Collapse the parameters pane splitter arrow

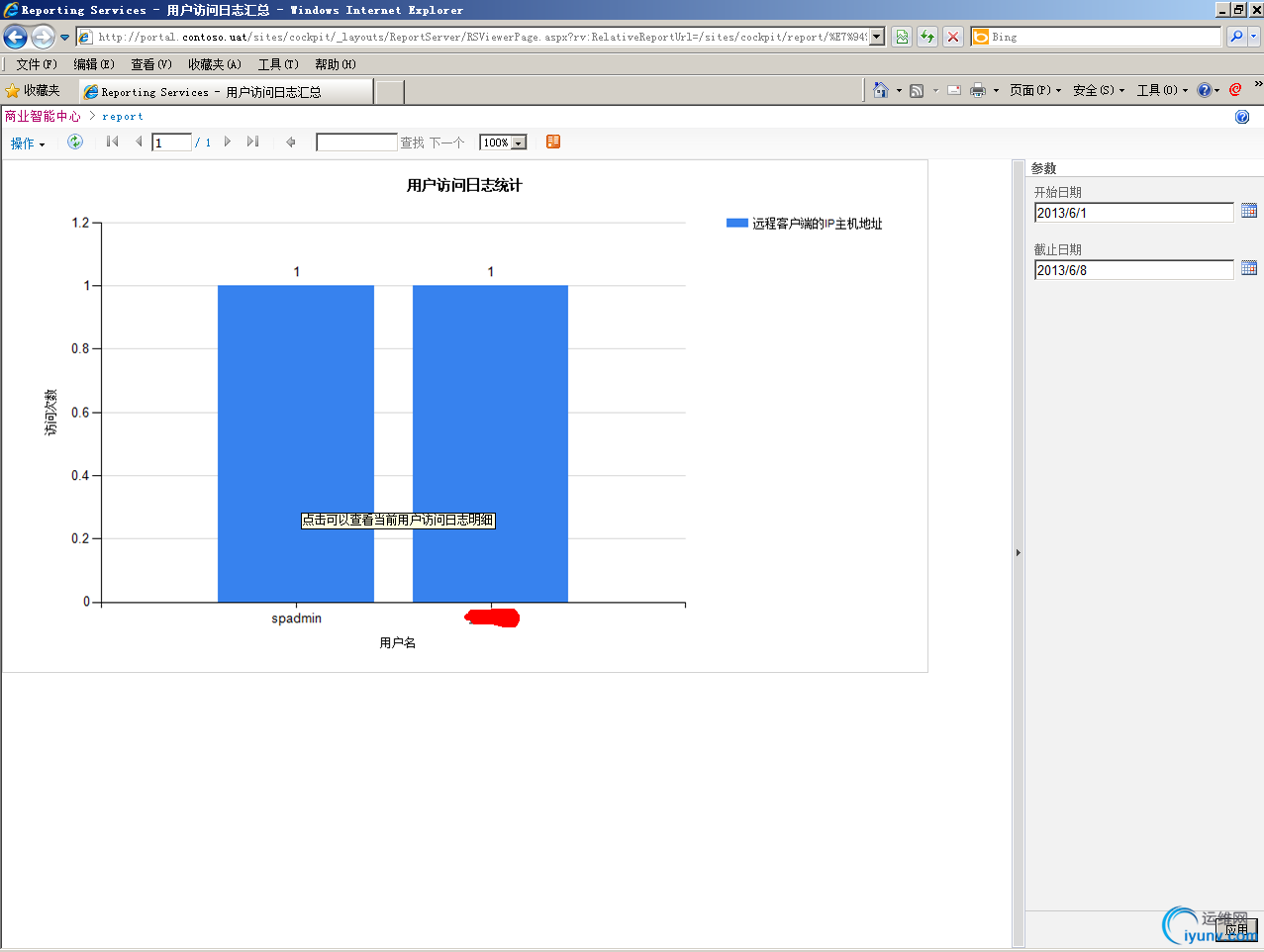tap(1018, 553)
